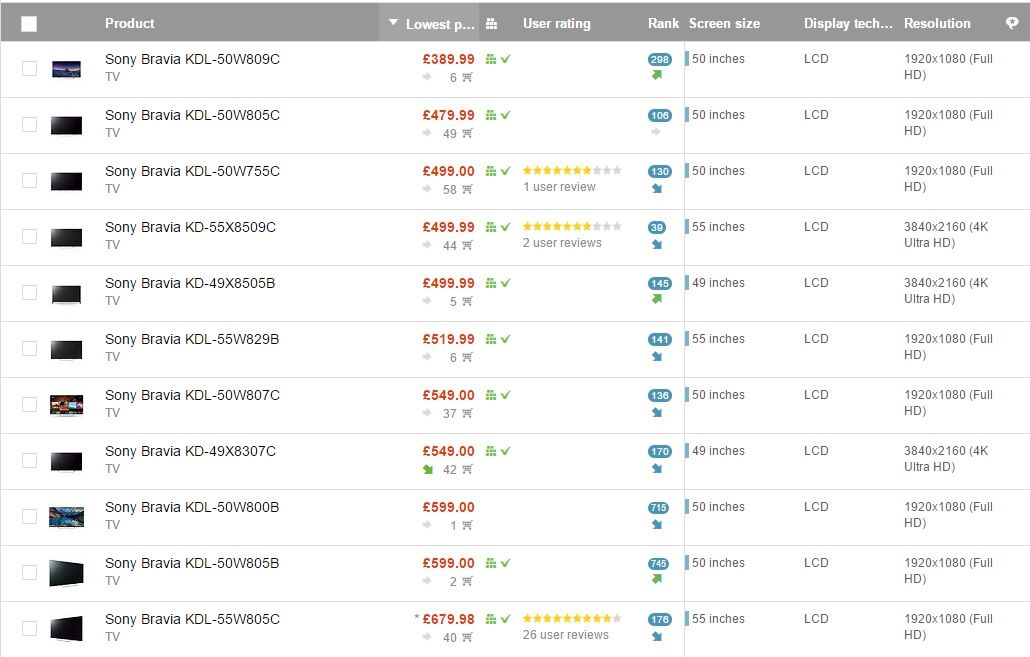Click the shop cart icon beside 58 for KDL-50W755C
The image size is (1030, 657).
pyautogui.click(x=467, y=189)
